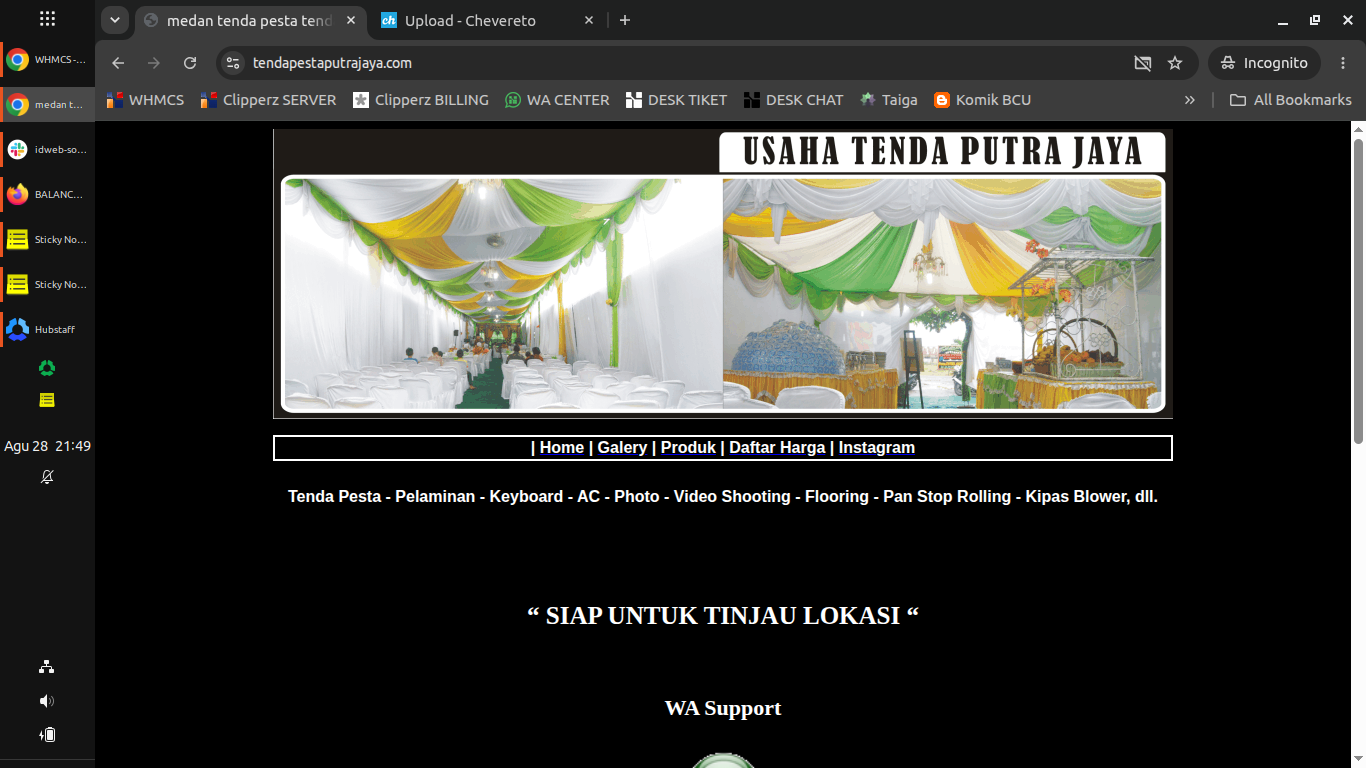Click the third-party cookies blocked icon
This screenshot has height=768, width=1366.
click(x=1143, y=63)
